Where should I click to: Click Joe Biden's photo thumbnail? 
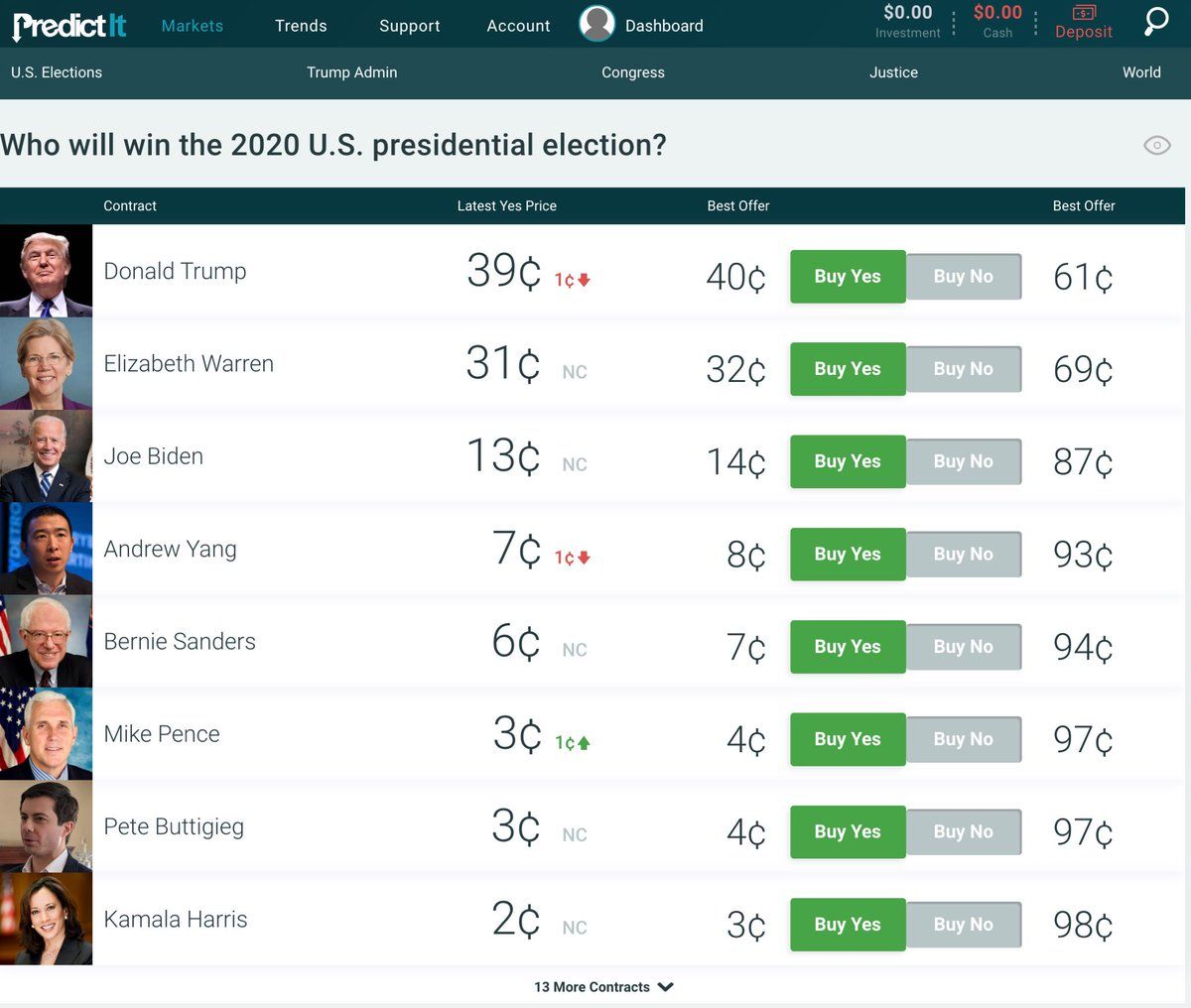46,456
